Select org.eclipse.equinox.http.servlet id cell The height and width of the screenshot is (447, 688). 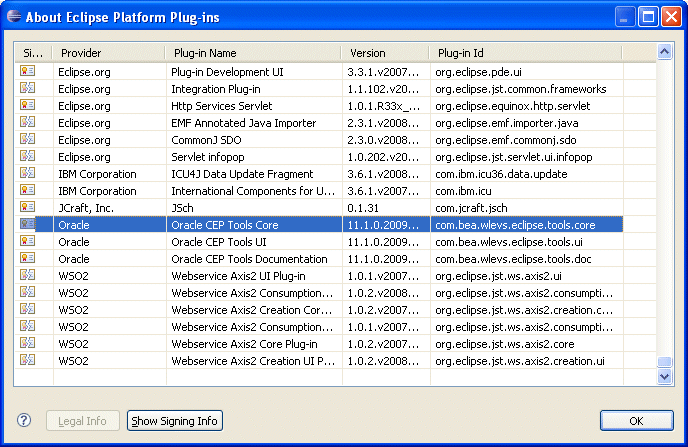527,106
